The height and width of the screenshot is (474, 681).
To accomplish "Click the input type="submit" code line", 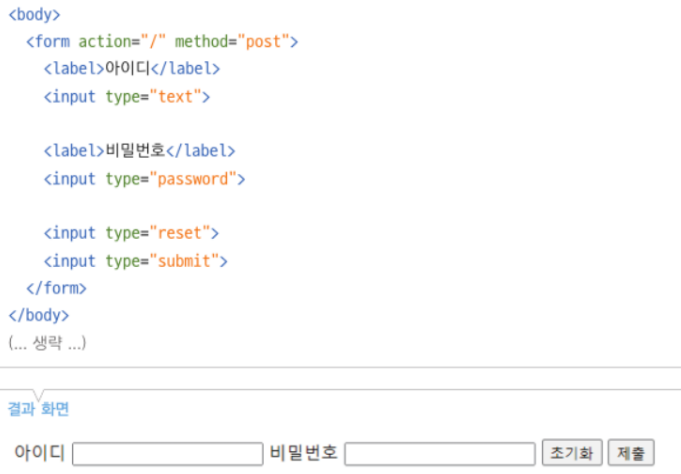I will (136, 261).
